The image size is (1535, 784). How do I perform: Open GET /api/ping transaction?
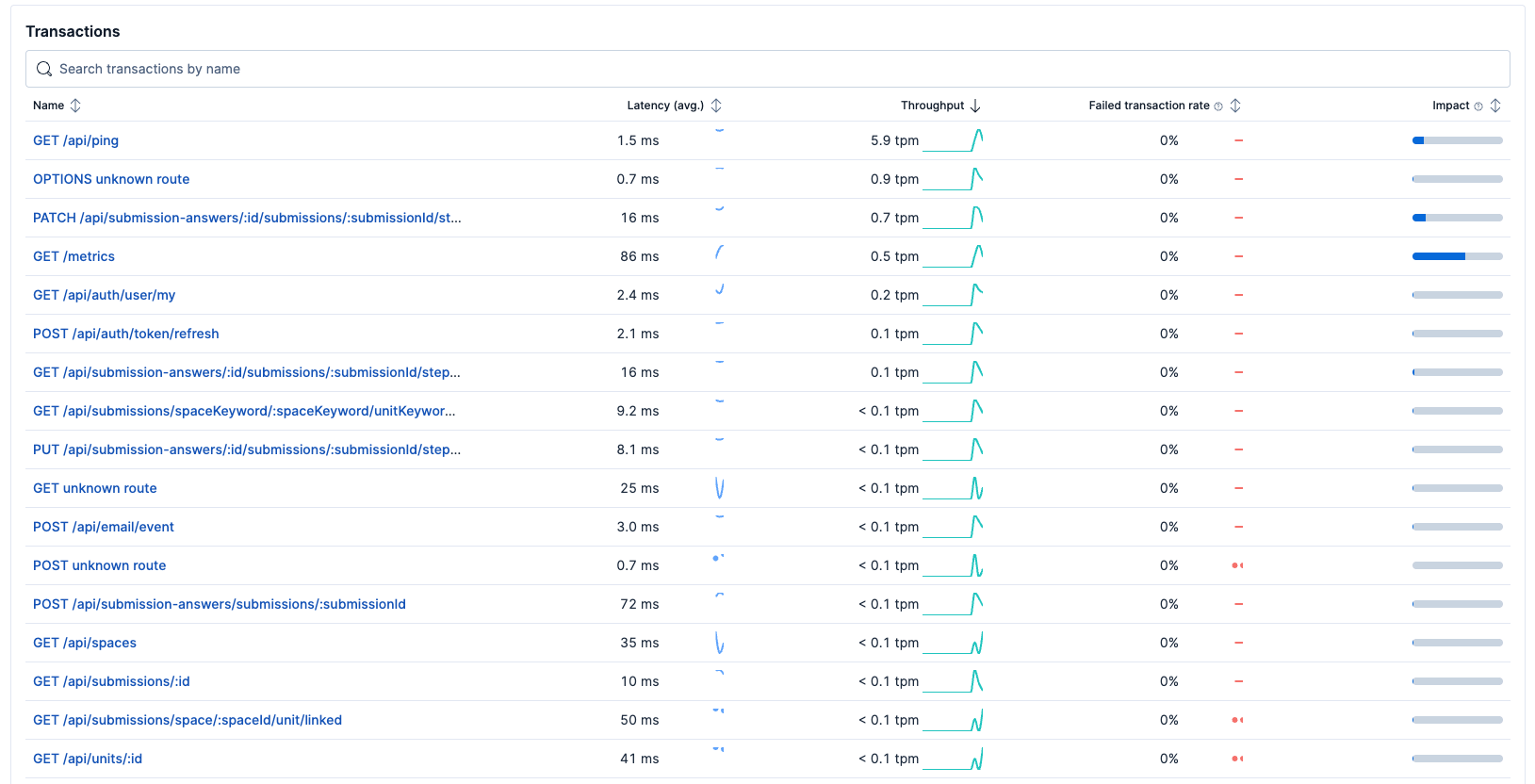point(75,140)
